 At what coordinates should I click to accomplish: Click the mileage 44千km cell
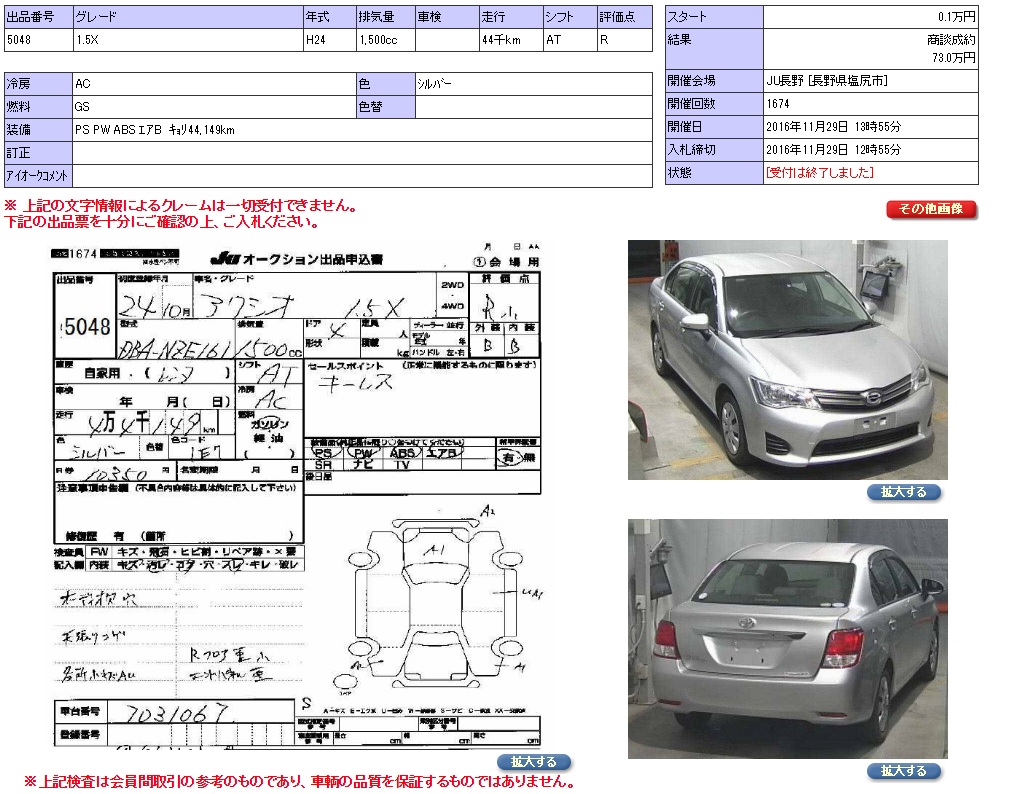[509, 40]
